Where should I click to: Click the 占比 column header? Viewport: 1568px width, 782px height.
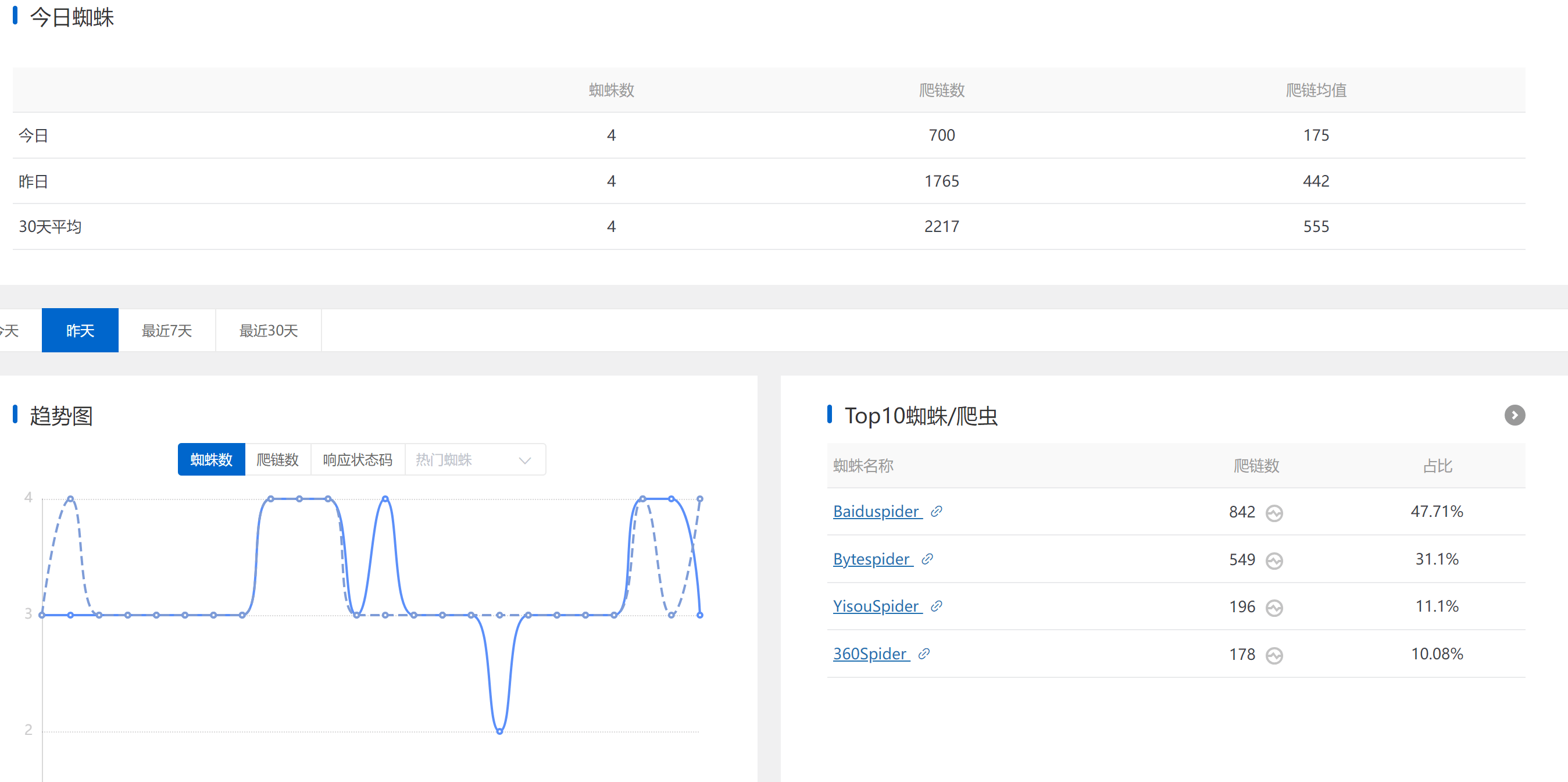pos(1437,466)
